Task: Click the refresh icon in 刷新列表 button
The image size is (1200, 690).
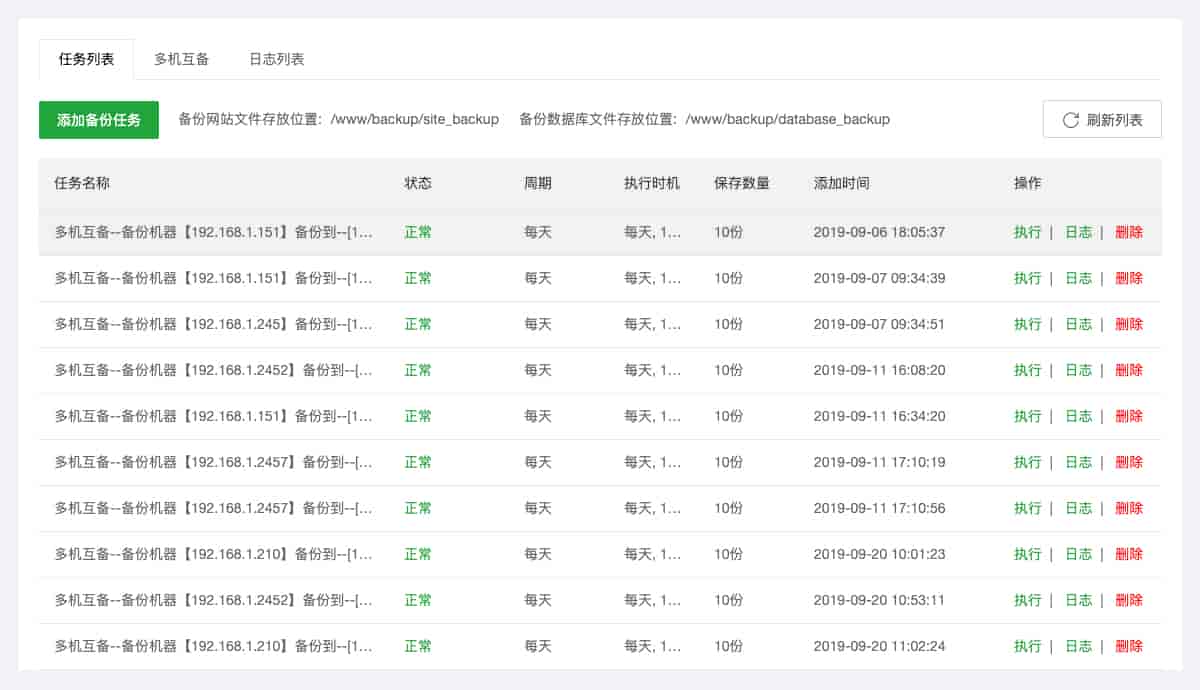Action: pyautogui.click(x=1070, y=120)
